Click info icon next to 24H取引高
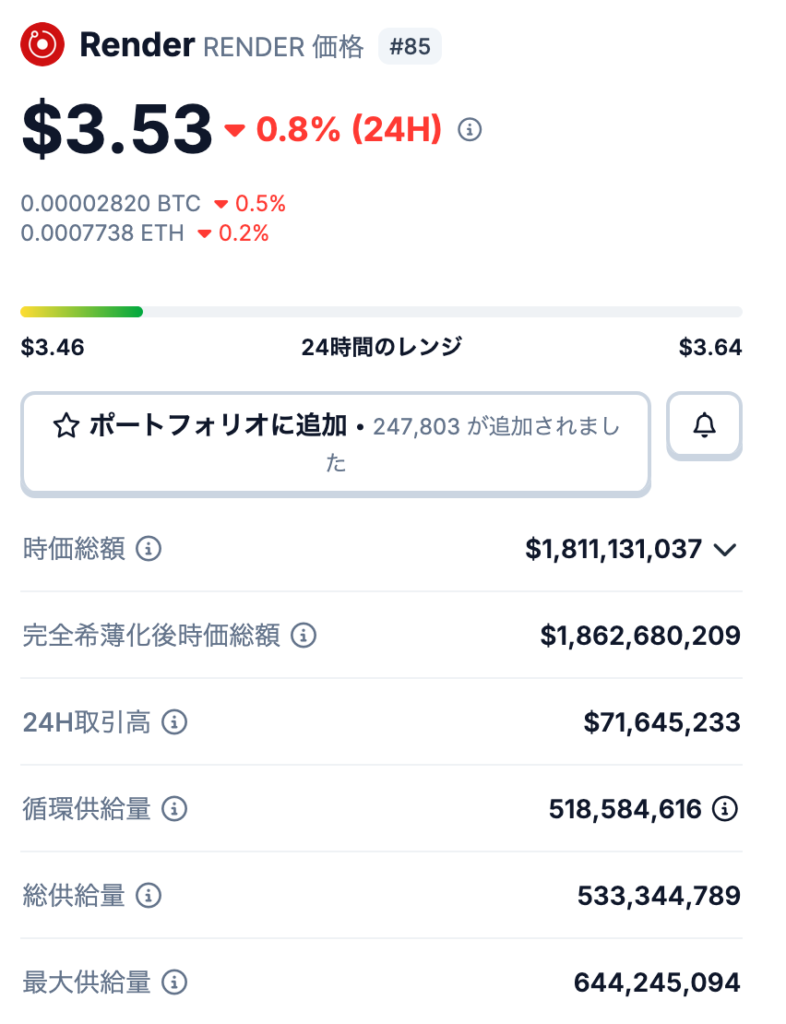The height and width of the screenshot is (1024, 786). 174,722
